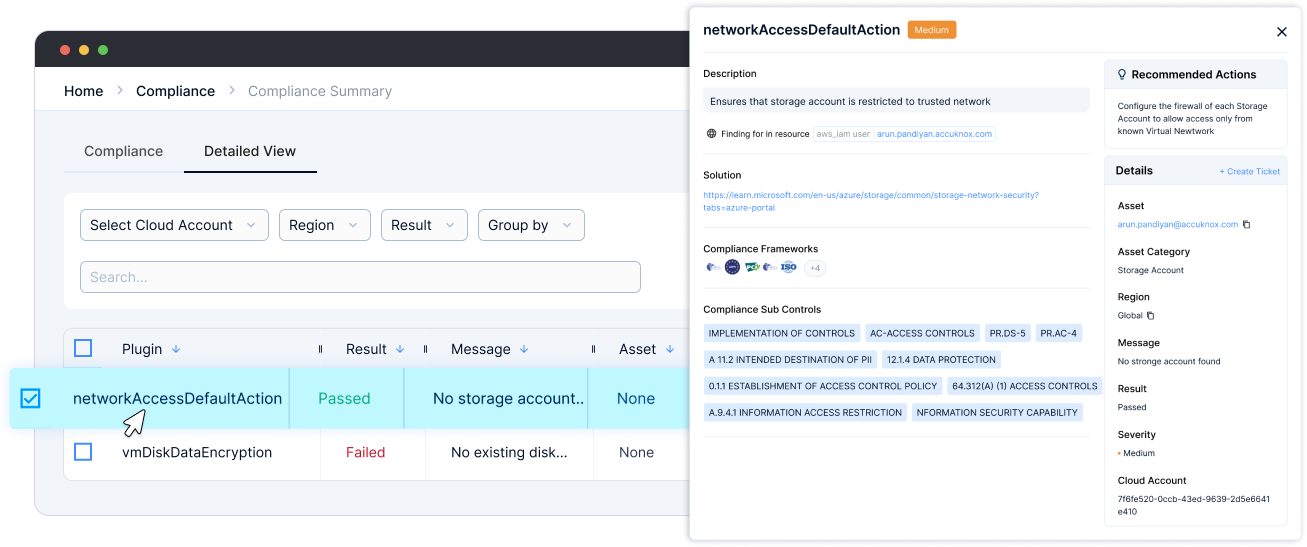Viewport: 1307px width, 547px height.
Task: Click Compliance Summary in the breadcrumb
Action: click(320, 91)
